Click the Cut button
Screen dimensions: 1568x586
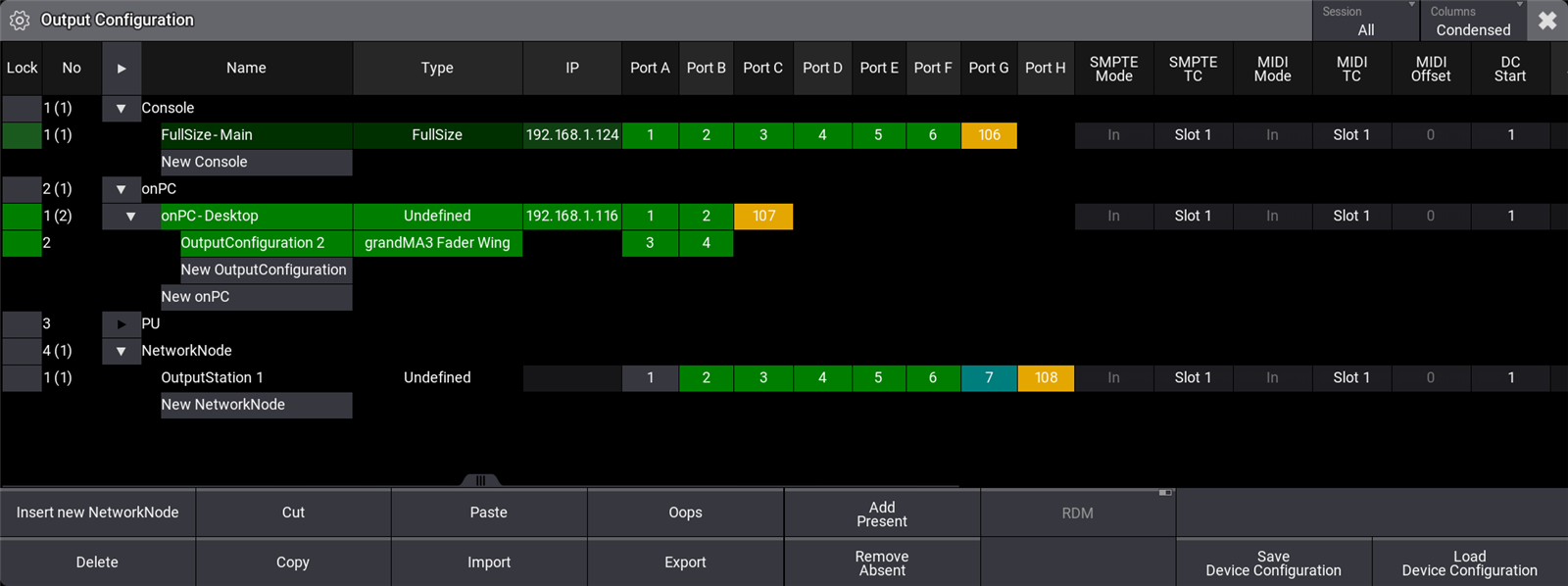coord(293,513)
